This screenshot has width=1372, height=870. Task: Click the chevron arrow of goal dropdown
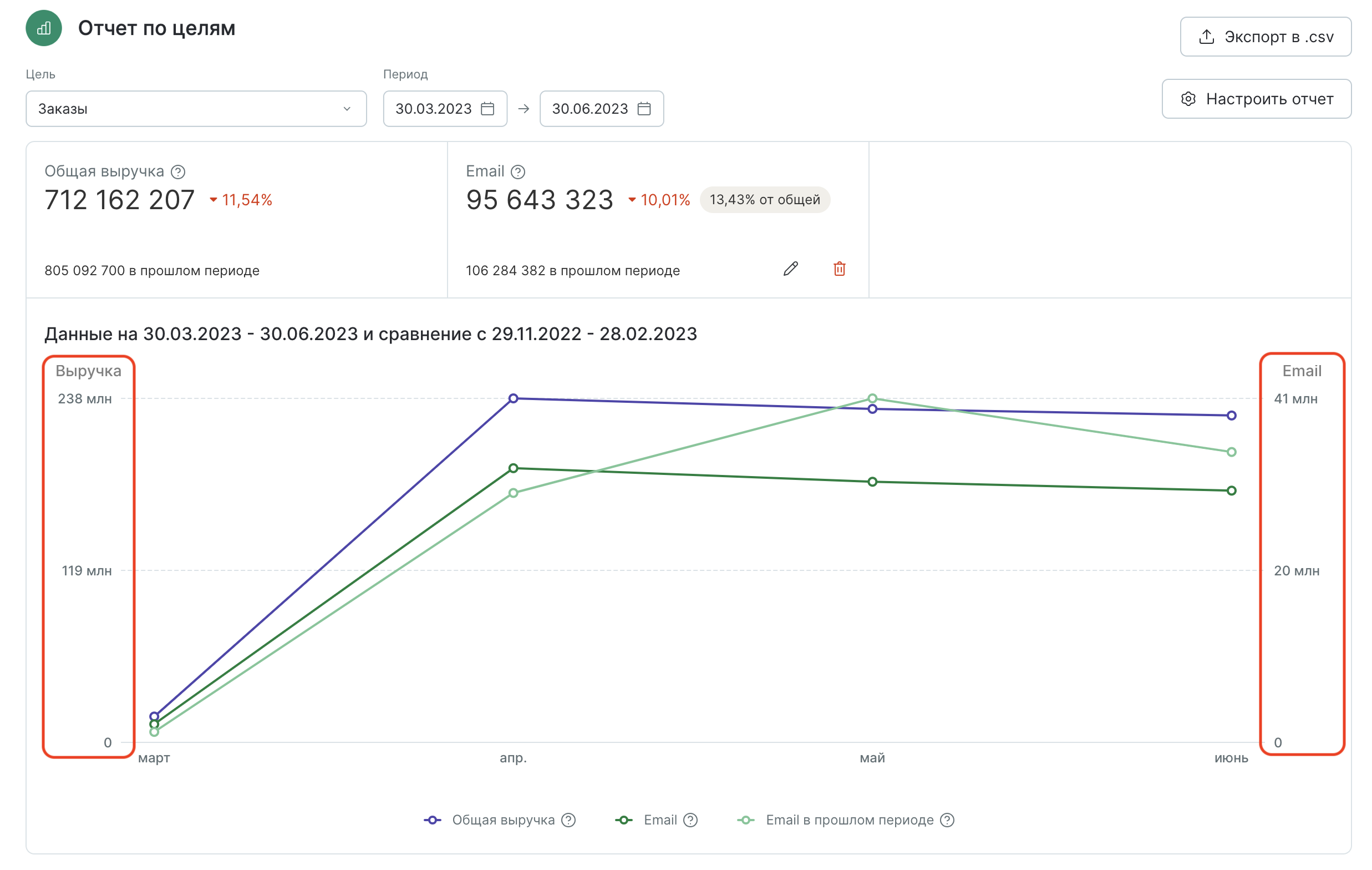[x=347, y=108]
